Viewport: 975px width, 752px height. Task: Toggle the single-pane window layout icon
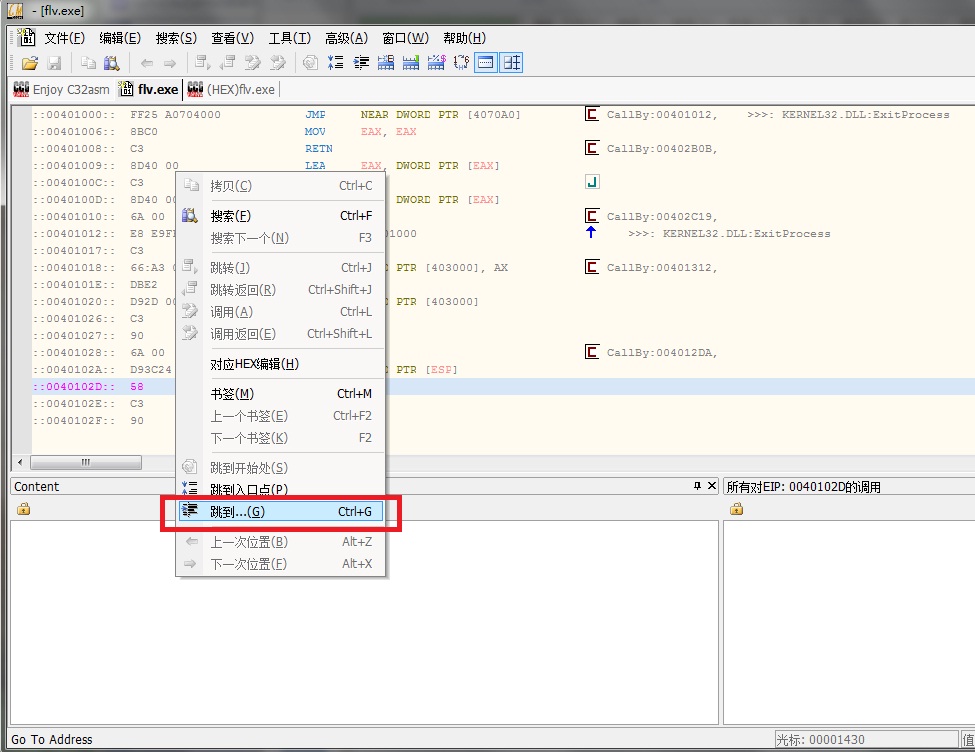click(x=486, y=63)
